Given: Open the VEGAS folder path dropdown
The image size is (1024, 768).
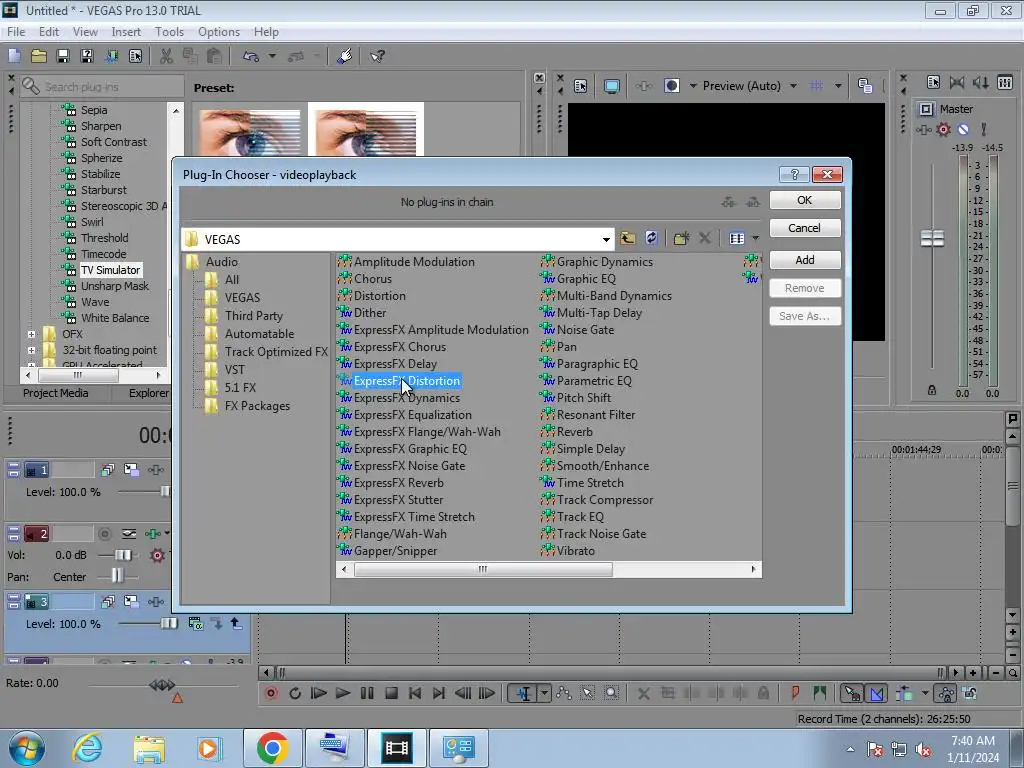Looking at the screenshot, I should [x=606, y=240].
